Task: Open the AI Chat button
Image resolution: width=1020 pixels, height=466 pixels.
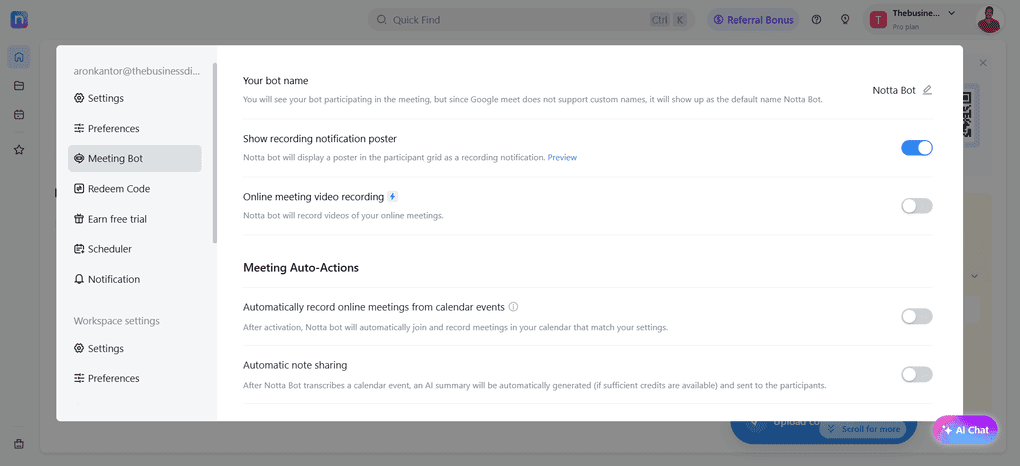Action: pyautogui.click(x=965, y=430)
